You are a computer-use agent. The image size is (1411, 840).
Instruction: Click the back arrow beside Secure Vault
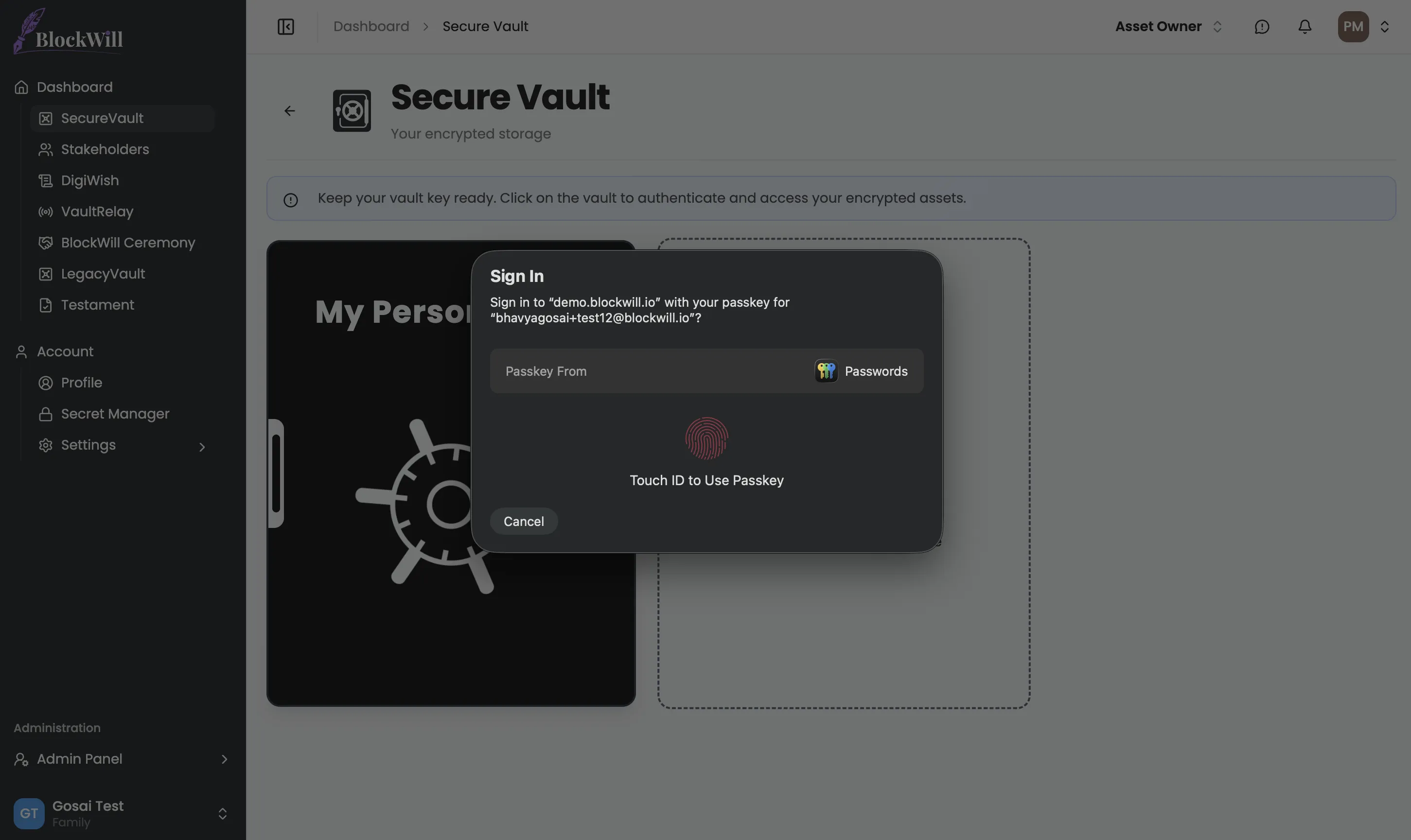pyautogui.click(x=289, y=111)
